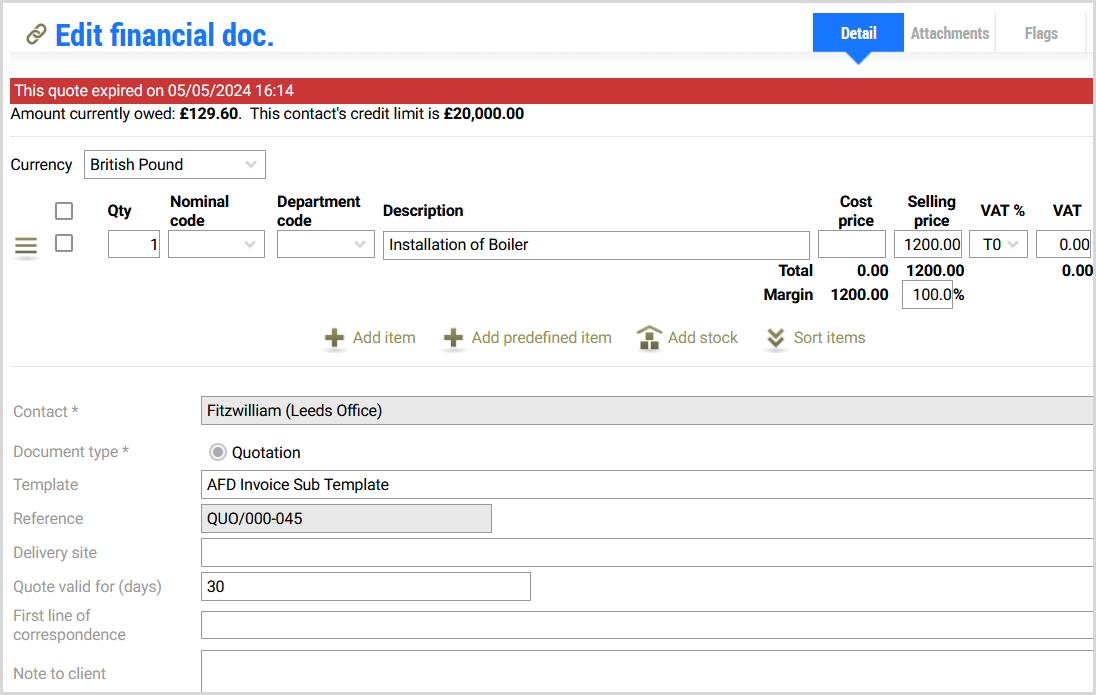Select the Quotation radio button
1096x695 pixels.
click(218, 452)
